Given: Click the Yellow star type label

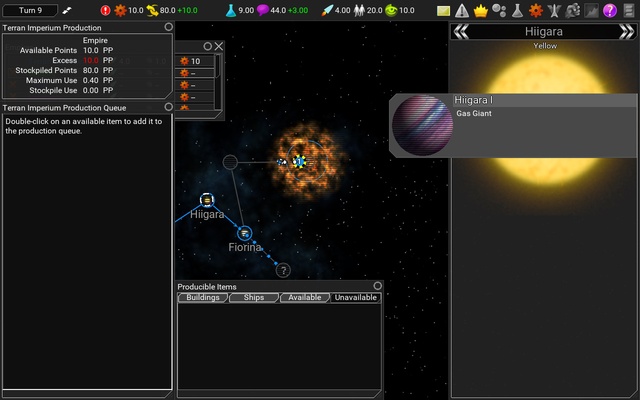Looking at the screenshot, I should coord(545,46).
